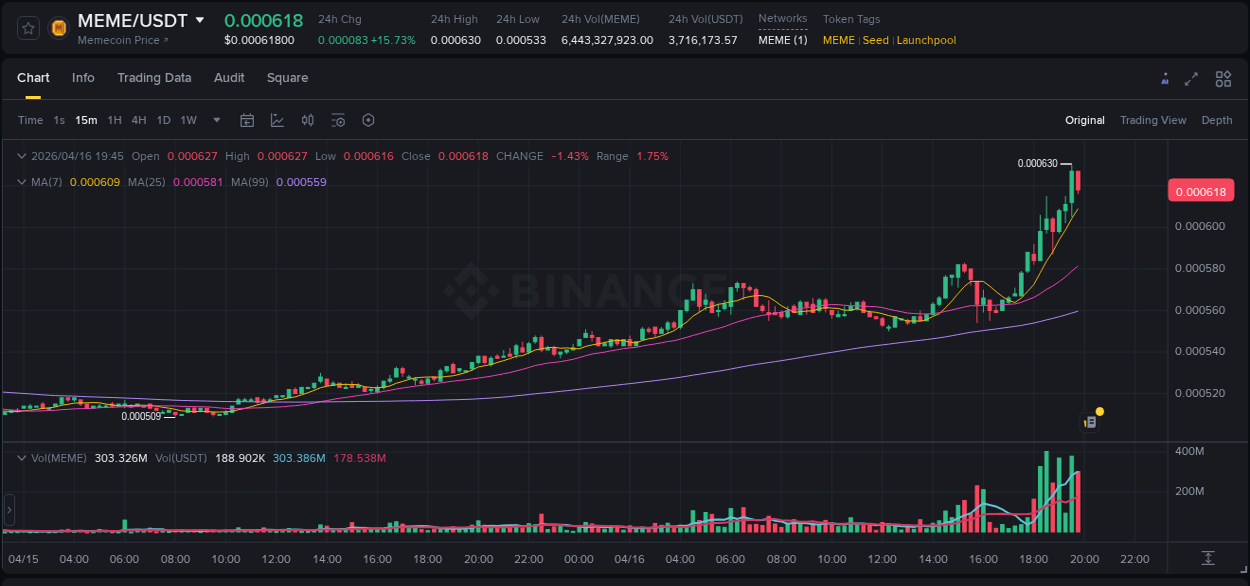The height and width of the screenshot is (586, 1250).
Task: Open the indicator list settings
Action: click(338, 120)
